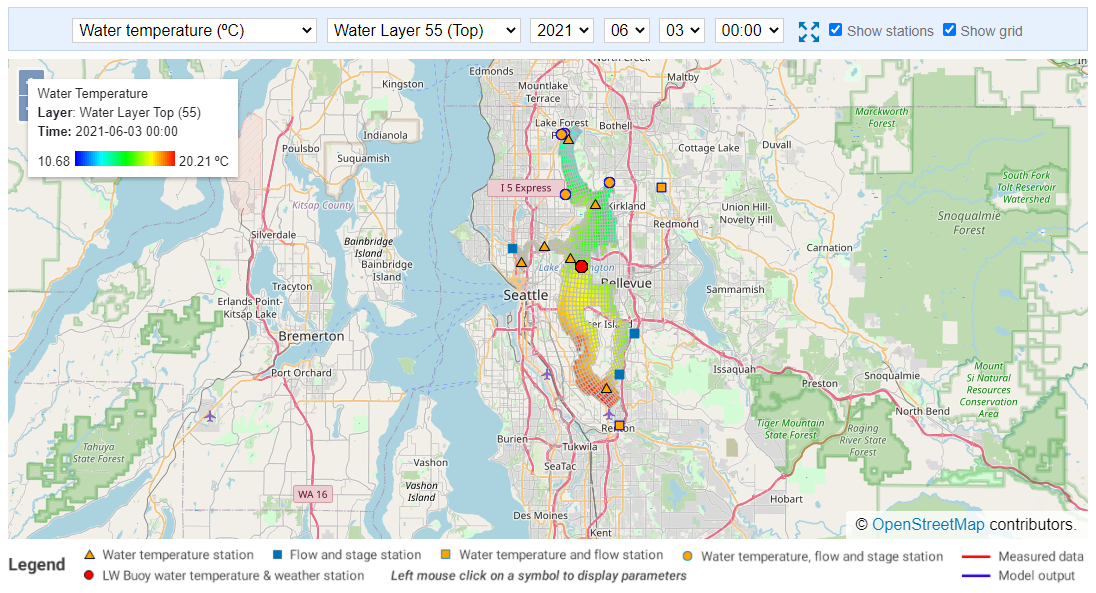Disable the Show grid checkbox
The image size is (1096, 593).
(x=949, y=30)
